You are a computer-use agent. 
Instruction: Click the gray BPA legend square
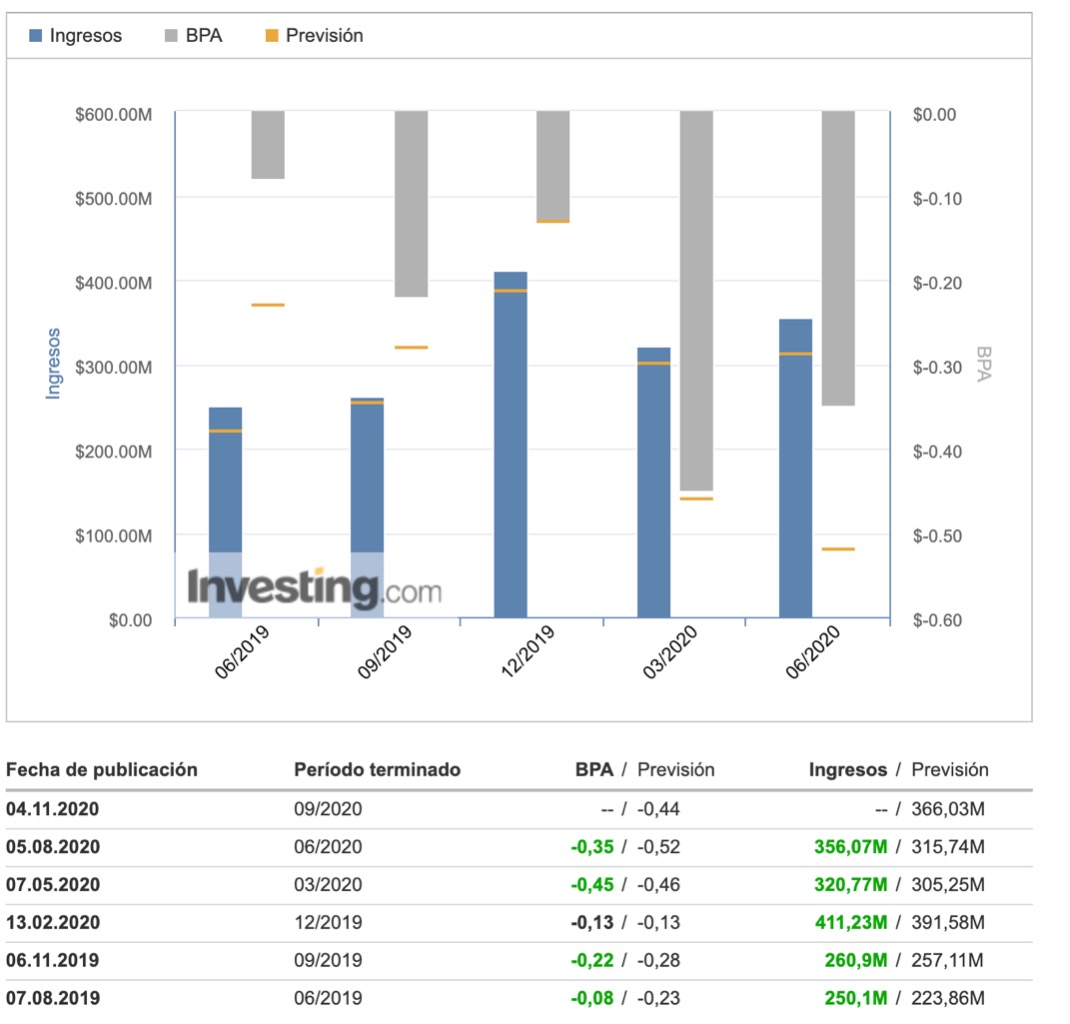click(170, 36)
